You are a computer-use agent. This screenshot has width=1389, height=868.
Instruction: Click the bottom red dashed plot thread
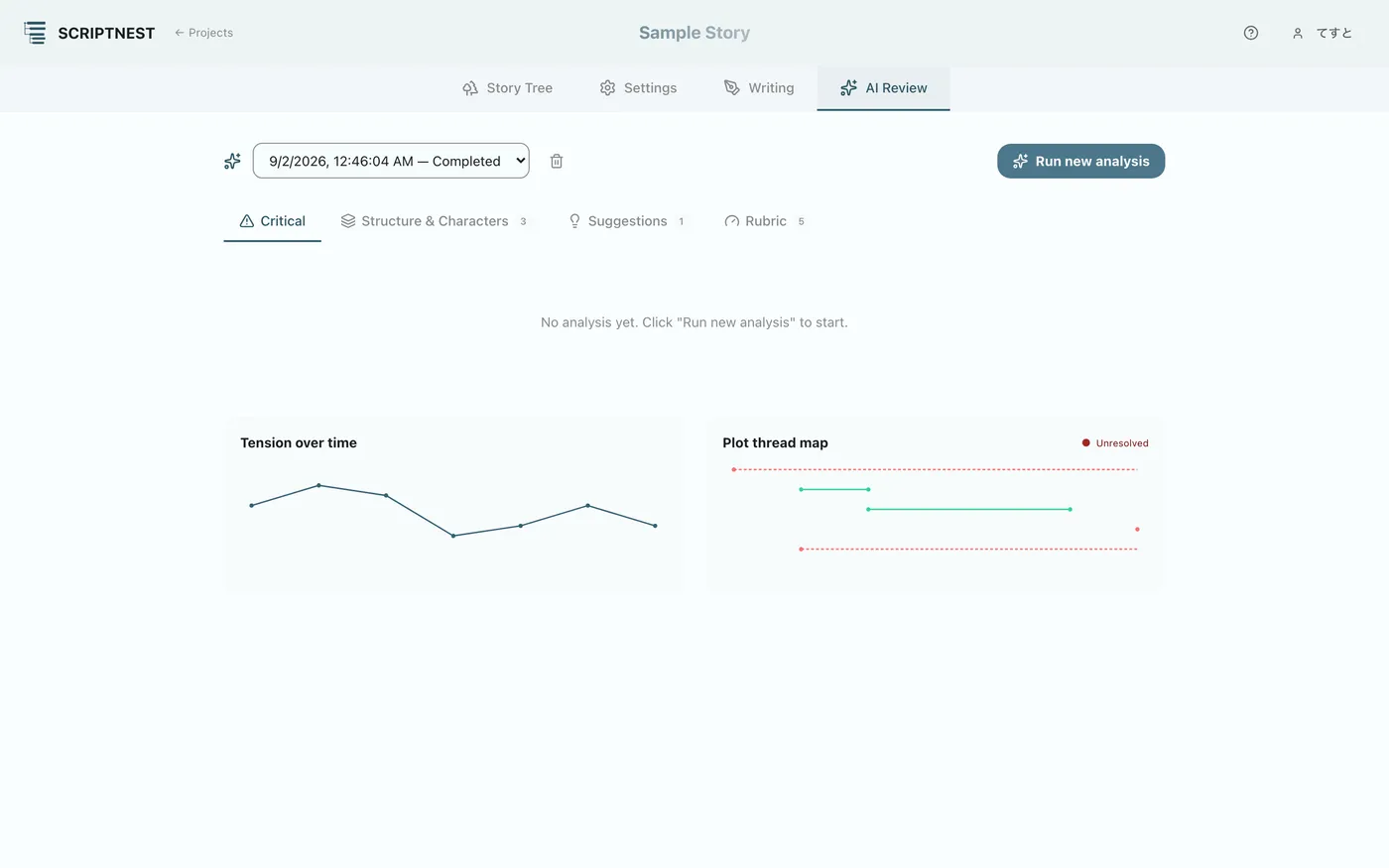[x=969, y=549]
